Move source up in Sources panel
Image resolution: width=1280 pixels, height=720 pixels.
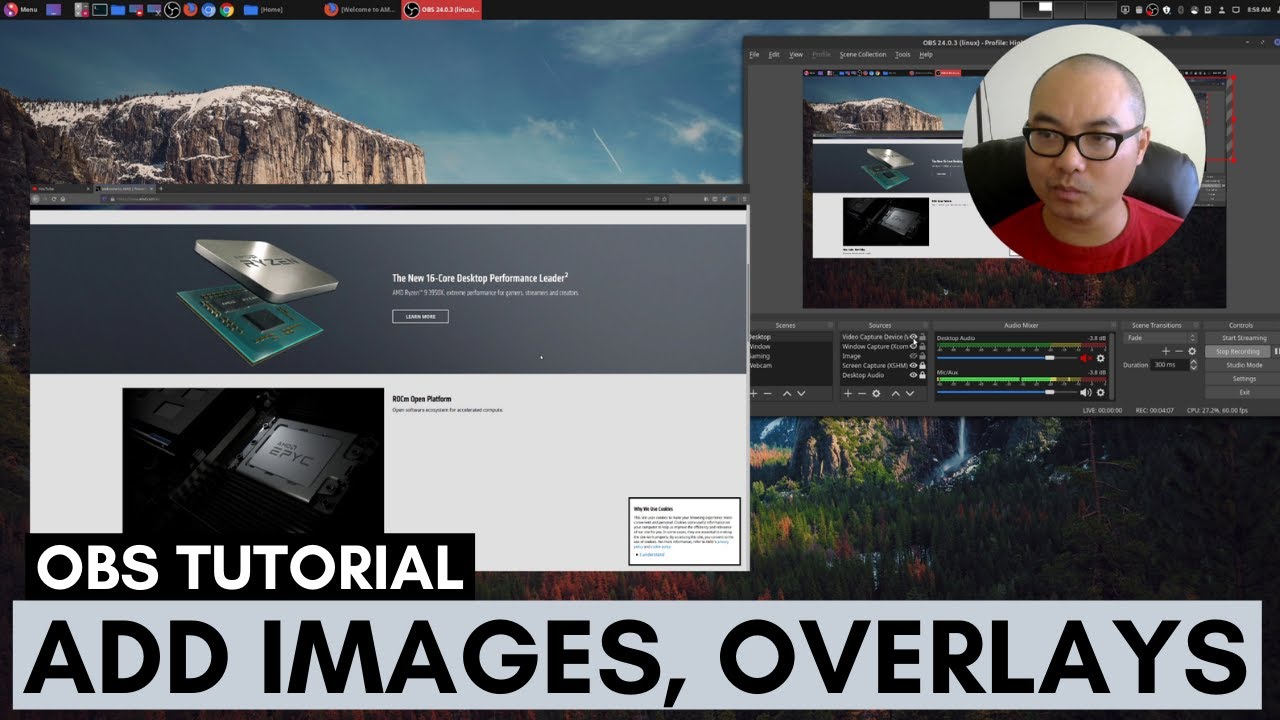pyautogui.click(x=896, y=394)
